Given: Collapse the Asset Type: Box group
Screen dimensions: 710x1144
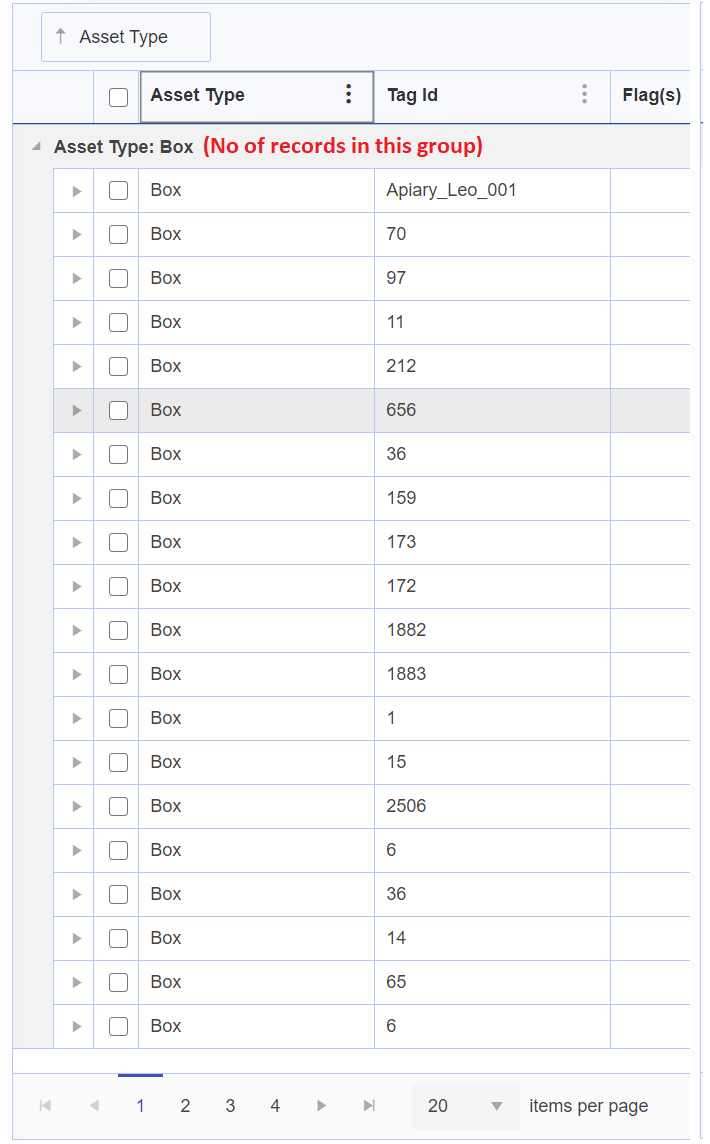Looking at the screenshot, I should [37, 147].
